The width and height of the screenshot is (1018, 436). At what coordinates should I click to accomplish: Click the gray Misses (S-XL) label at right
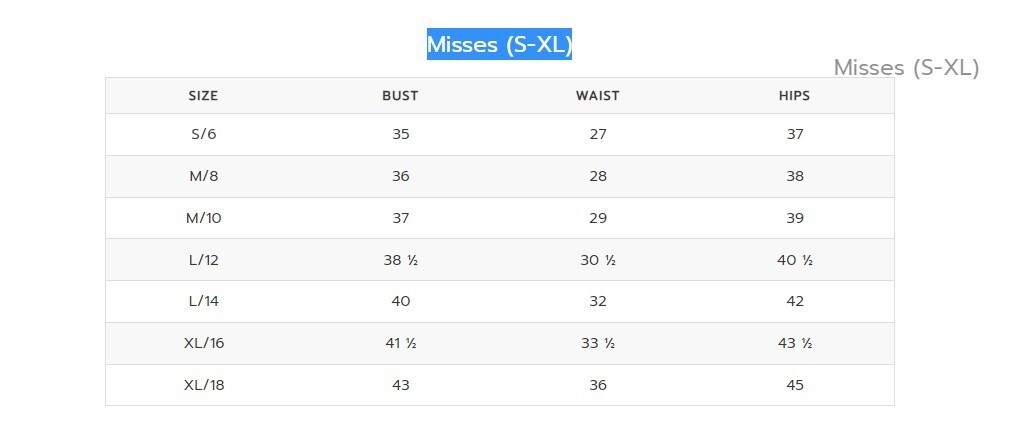[x=906, y=67]
